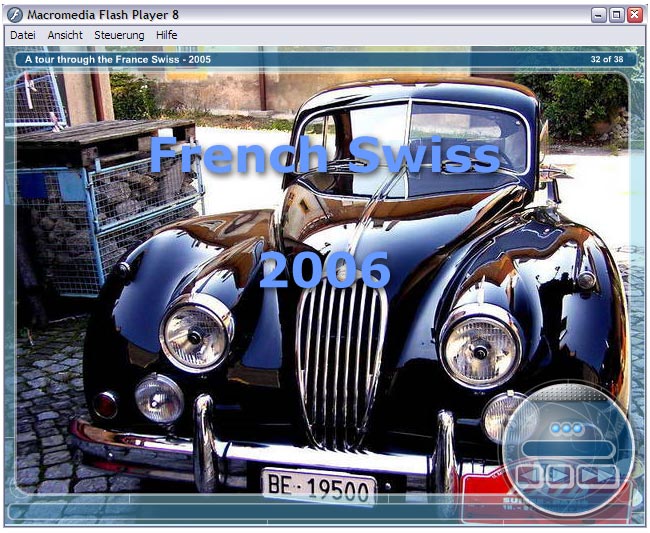Image resolution: width=650 pixels, height=533 pixels.
Task: Click the double-arrow fast forward button
Action: 597,475
